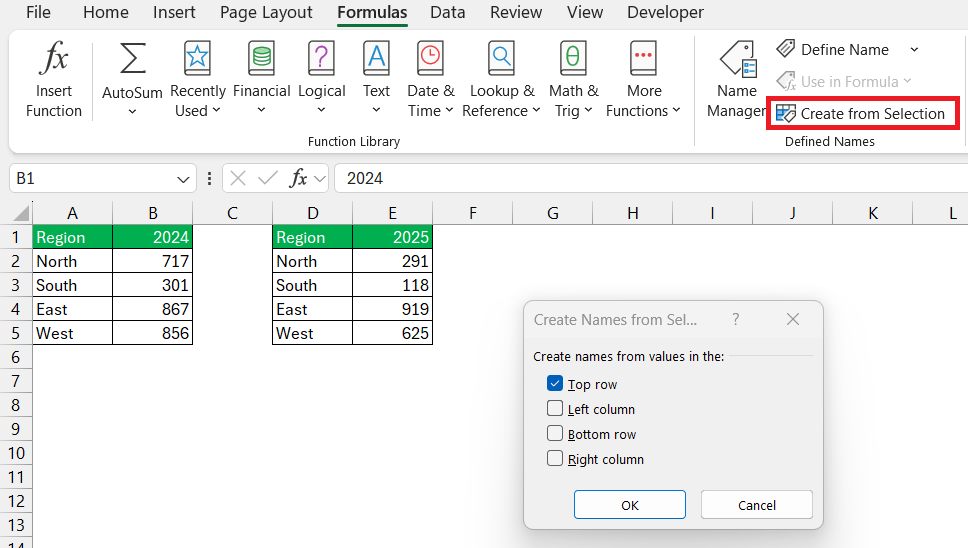Check the Bottom row checkbox

tap(555, 433)
